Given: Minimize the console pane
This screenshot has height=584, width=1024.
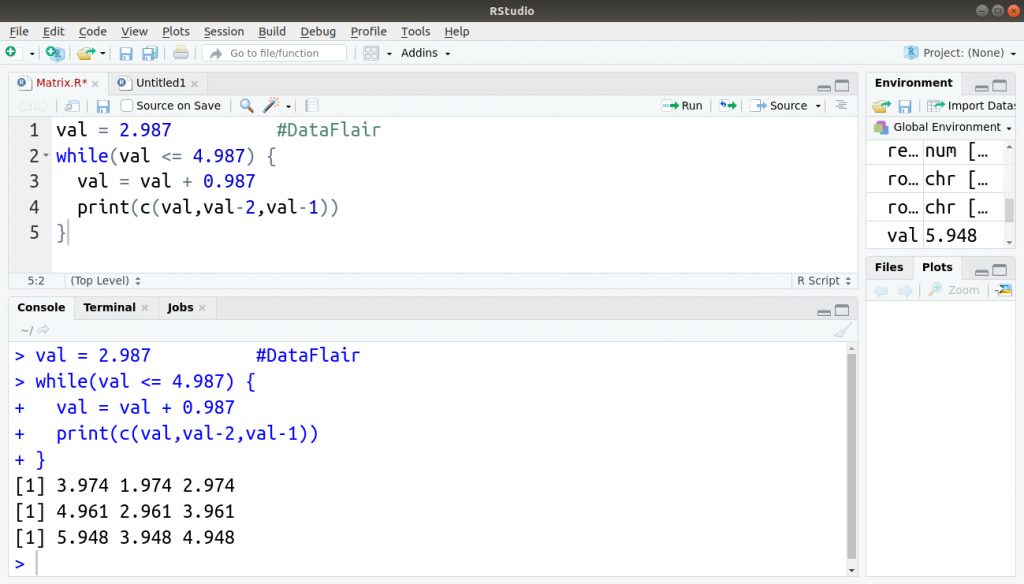Looking at the screenshot, I should [824, 312].
